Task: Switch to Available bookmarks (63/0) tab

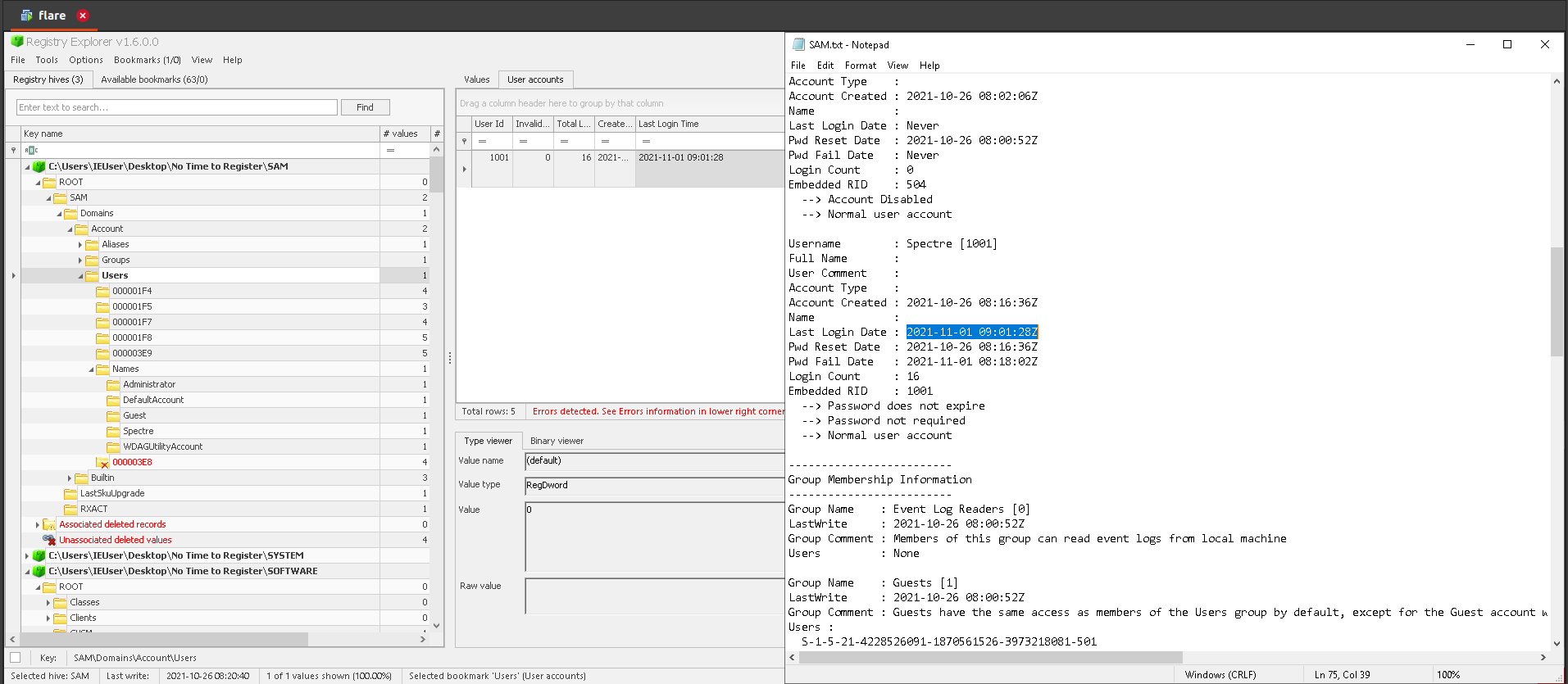Action: click(154, 79)
